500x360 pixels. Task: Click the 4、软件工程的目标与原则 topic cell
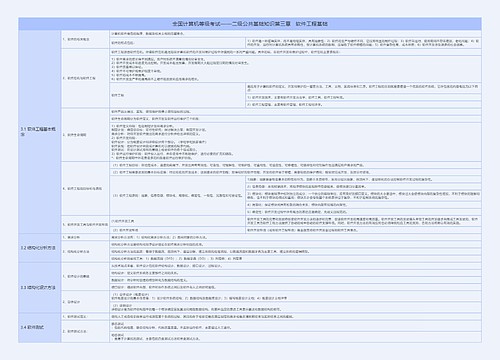85,189
